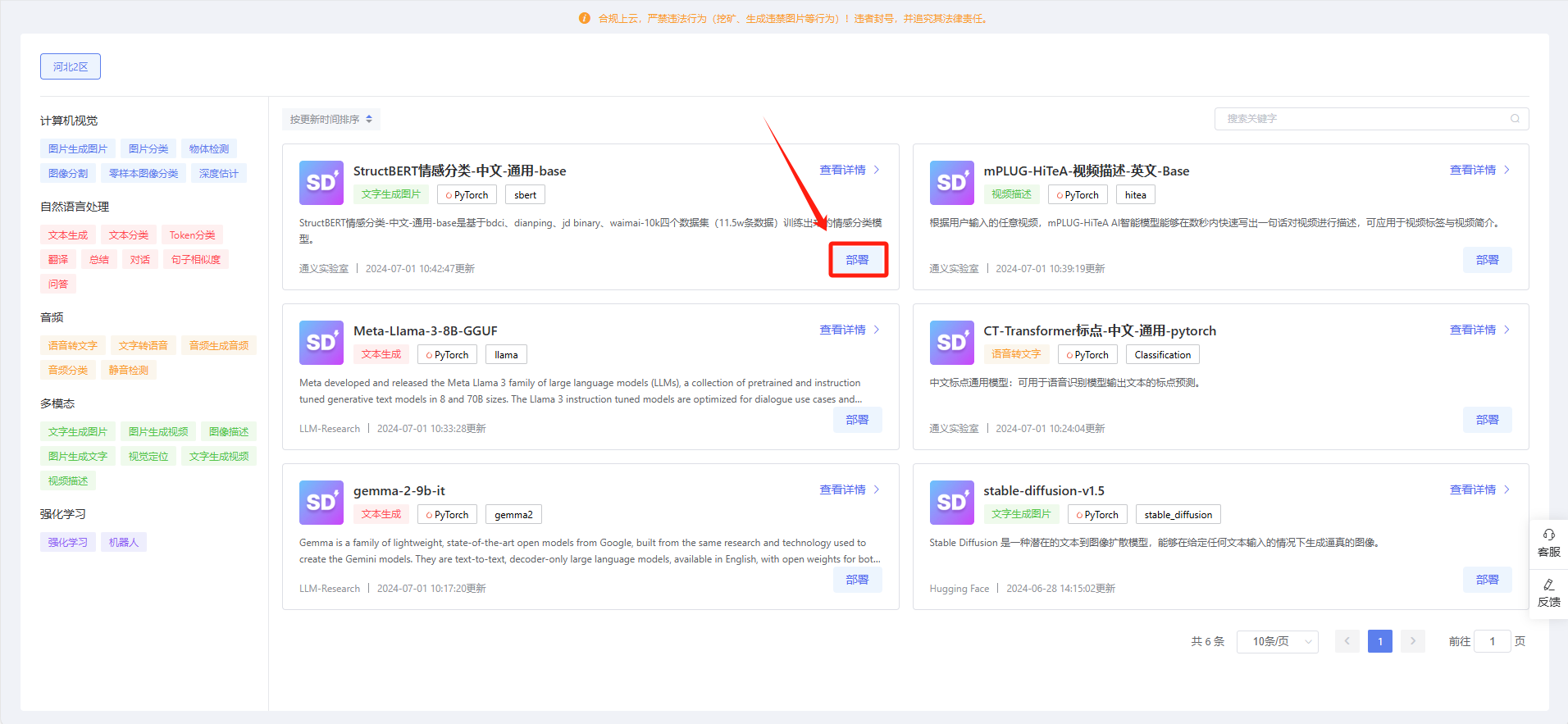Filter by 对话 tag
This screenshot has width=1568, height=724.
coord(140,260)
